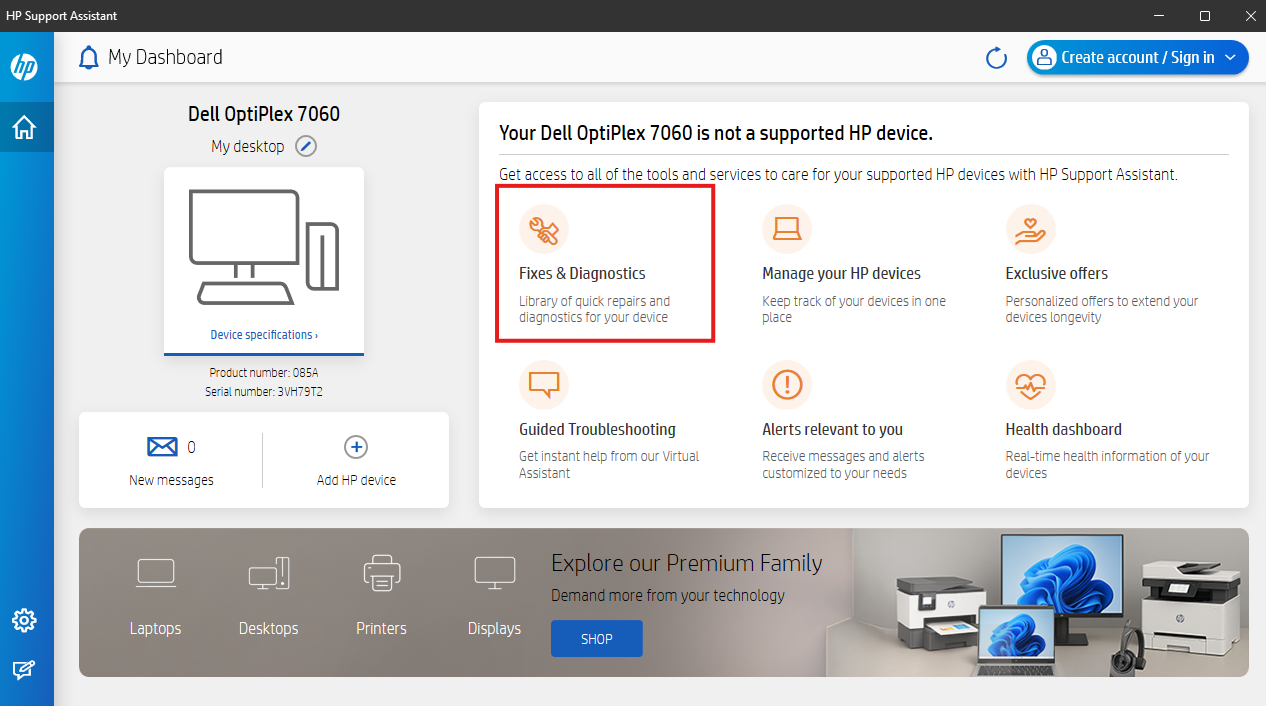Open the feedback icon in sidebar
The height and width of the screenshot is (706, 1266).
pyautogui.click(x=24, y=670)
